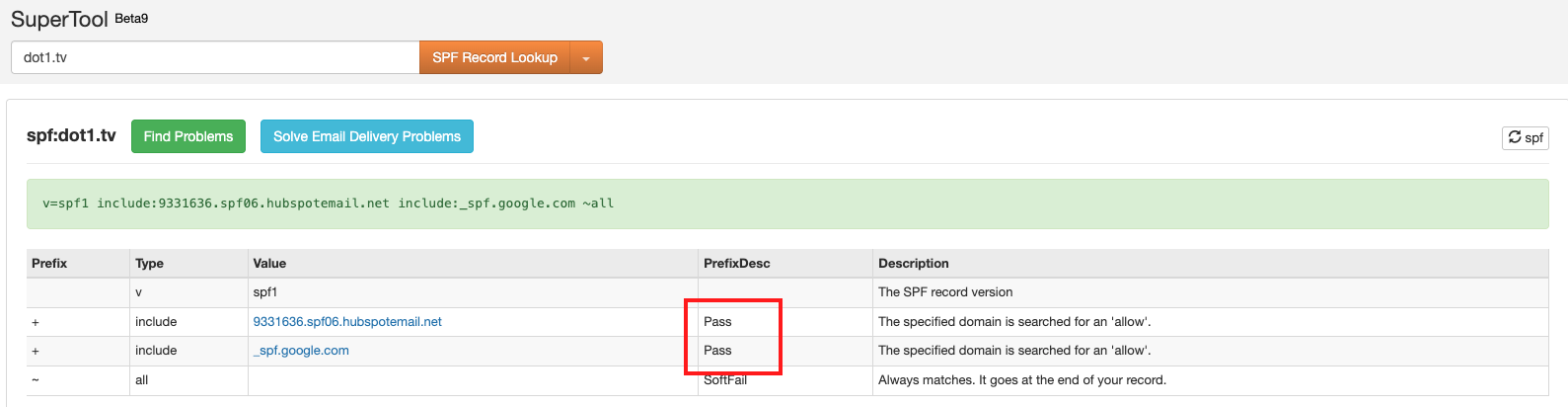Click the Description column header
1568x407 pixels.
pyautogui.click(x=914, y=264)
